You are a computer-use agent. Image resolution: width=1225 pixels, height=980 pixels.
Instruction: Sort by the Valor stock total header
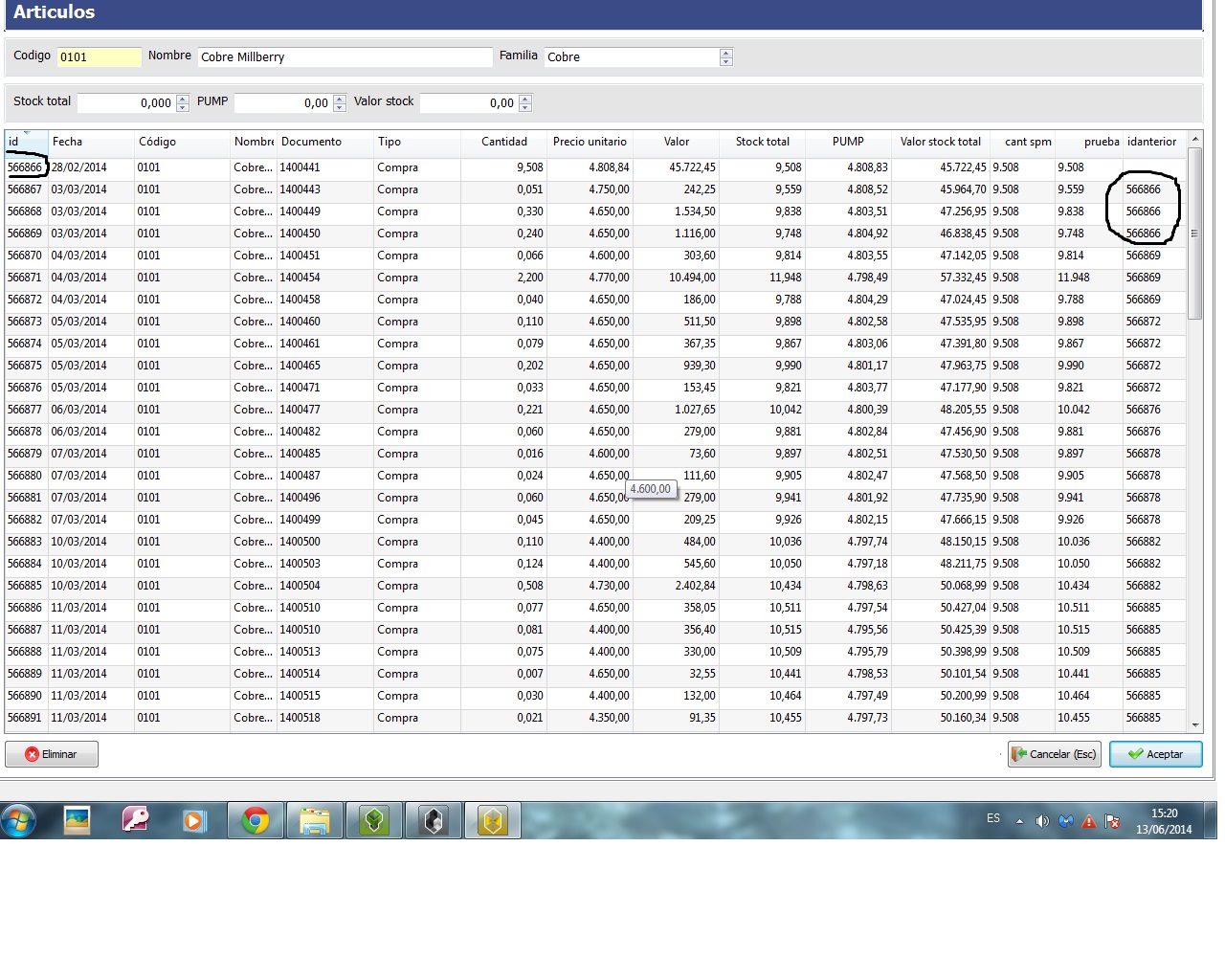(x=941, y=142)
